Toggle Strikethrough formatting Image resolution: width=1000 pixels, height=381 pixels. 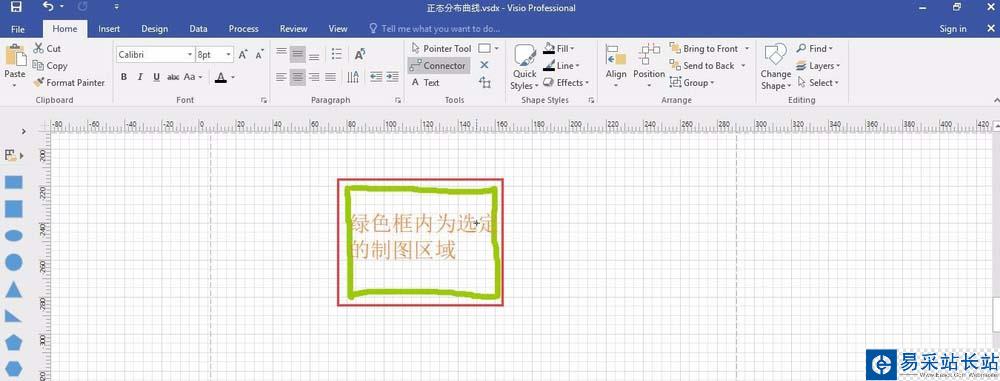click(173, 77)
